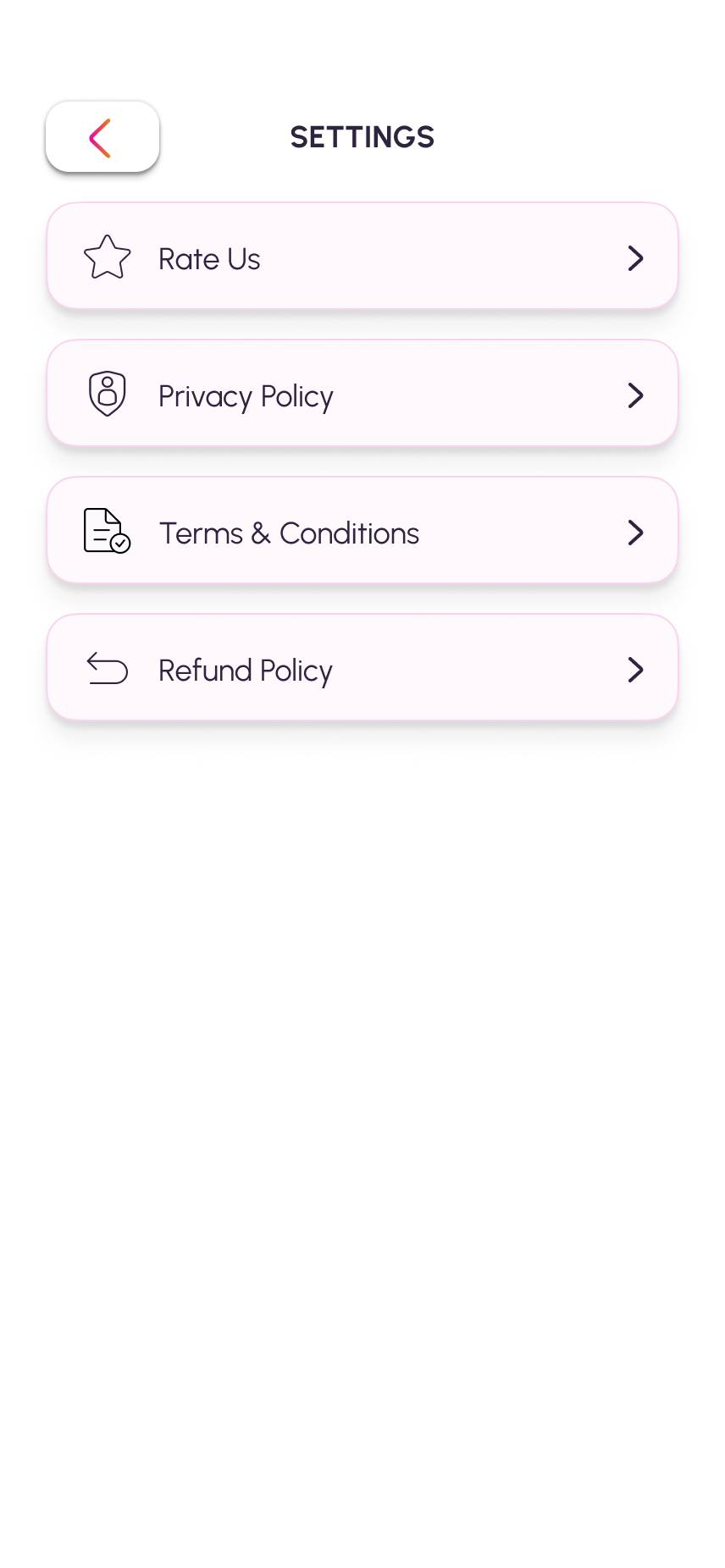Tap the back arrow button
Viewport: 725px width, 1568px height.
point(102,137)
